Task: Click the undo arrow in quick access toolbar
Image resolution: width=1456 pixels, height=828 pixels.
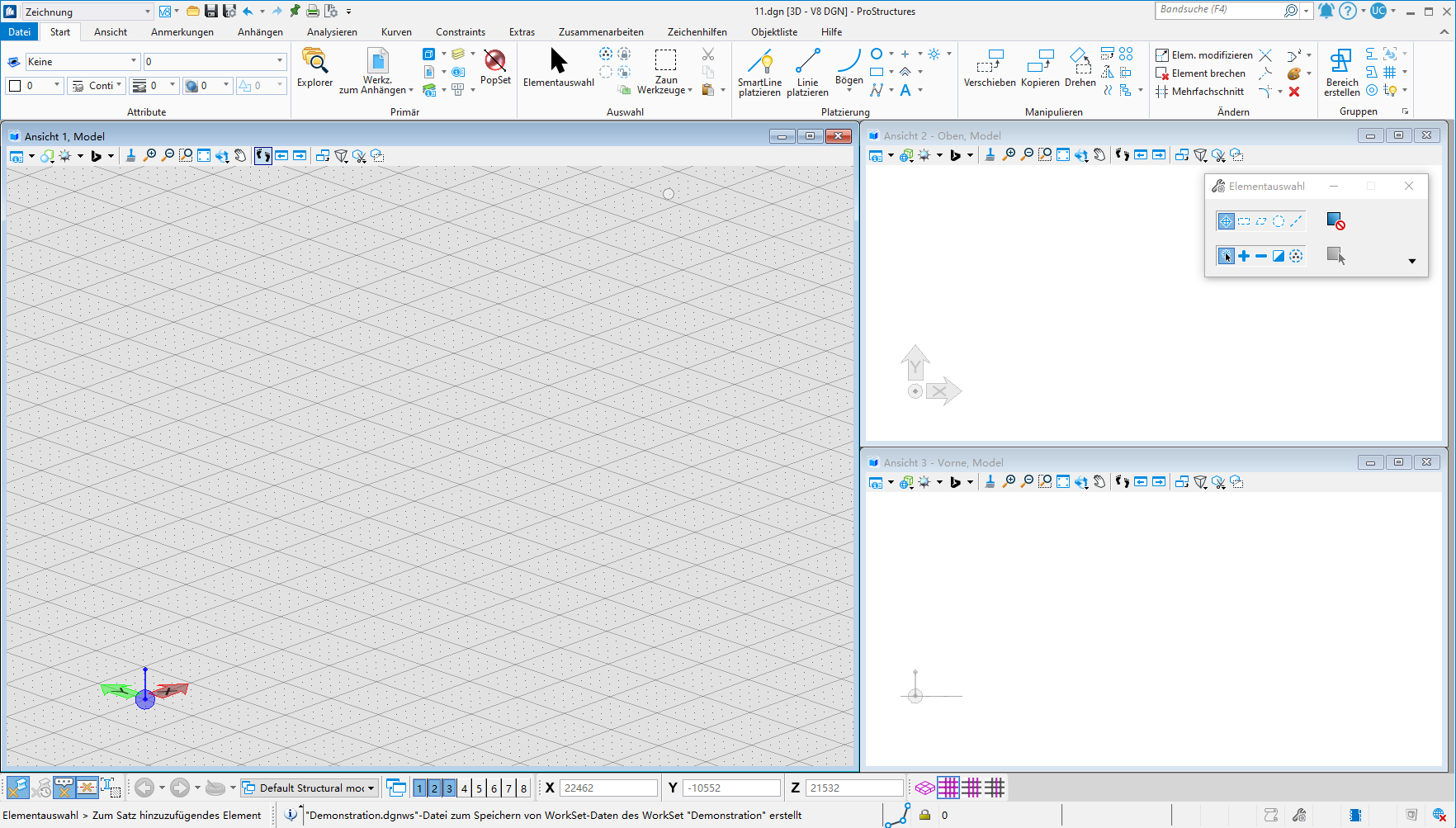Action: (248, 11)
